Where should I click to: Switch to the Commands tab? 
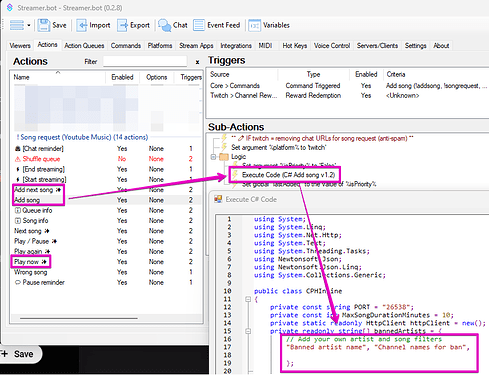click(x=126, y=46)
